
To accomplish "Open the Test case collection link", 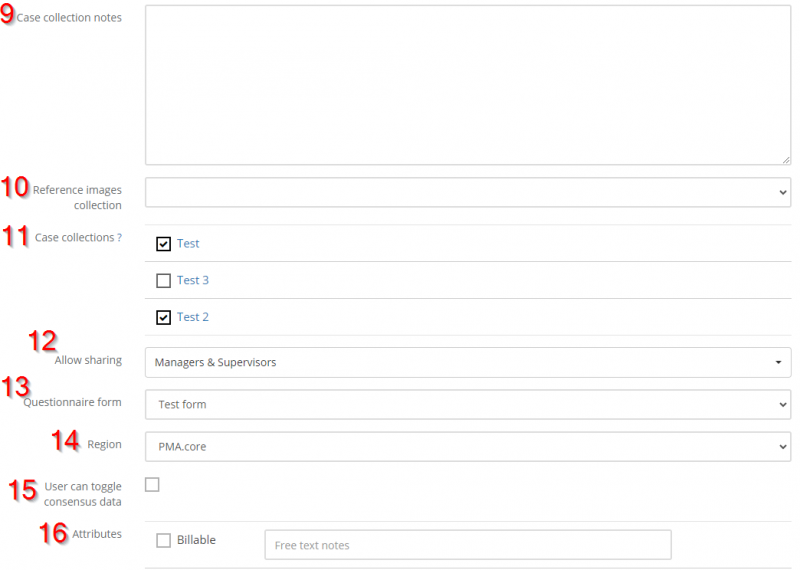I will click(x=188, y=243).
